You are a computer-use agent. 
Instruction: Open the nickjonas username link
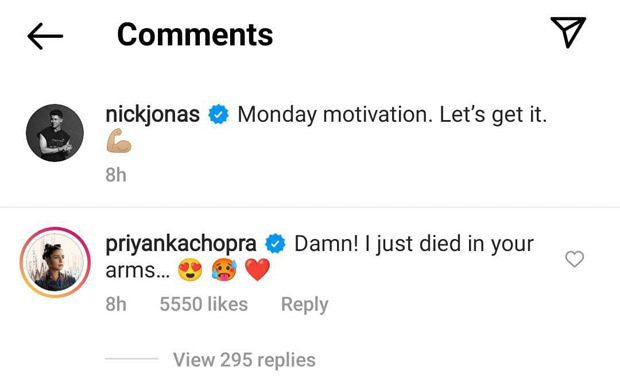click(153, 114)
